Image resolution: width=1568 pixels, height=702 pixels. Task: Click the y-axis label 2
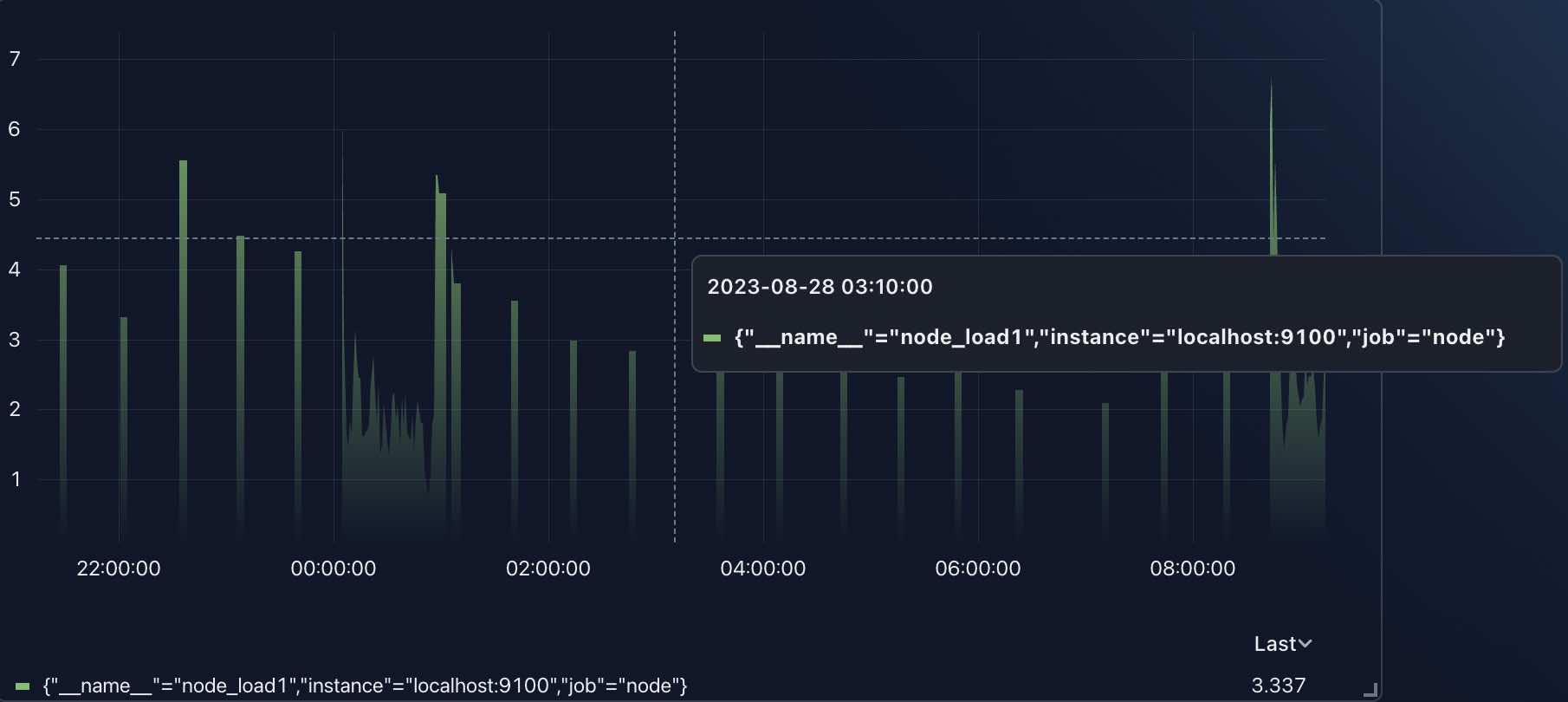(15, 409)
